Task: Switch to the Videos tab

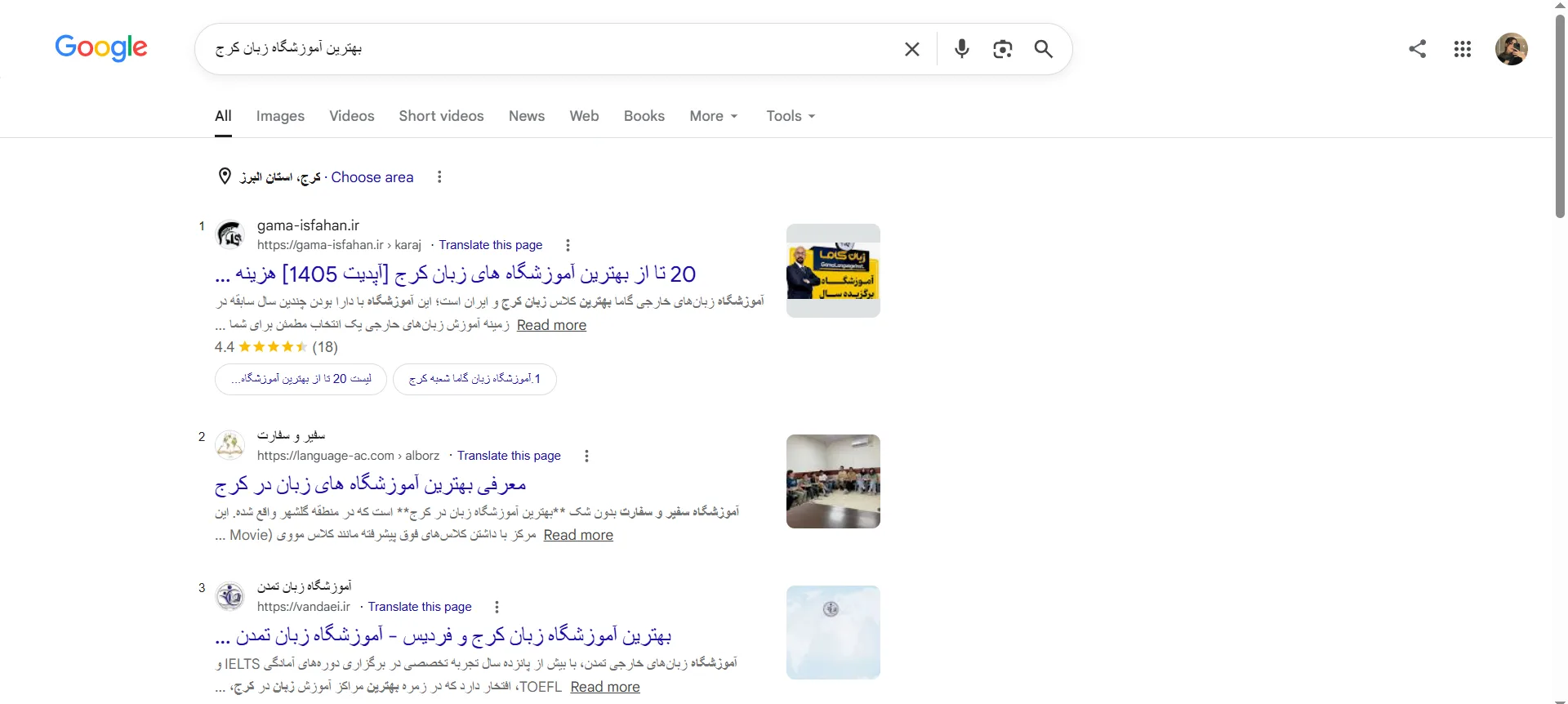Action: [x=352, y=116]
